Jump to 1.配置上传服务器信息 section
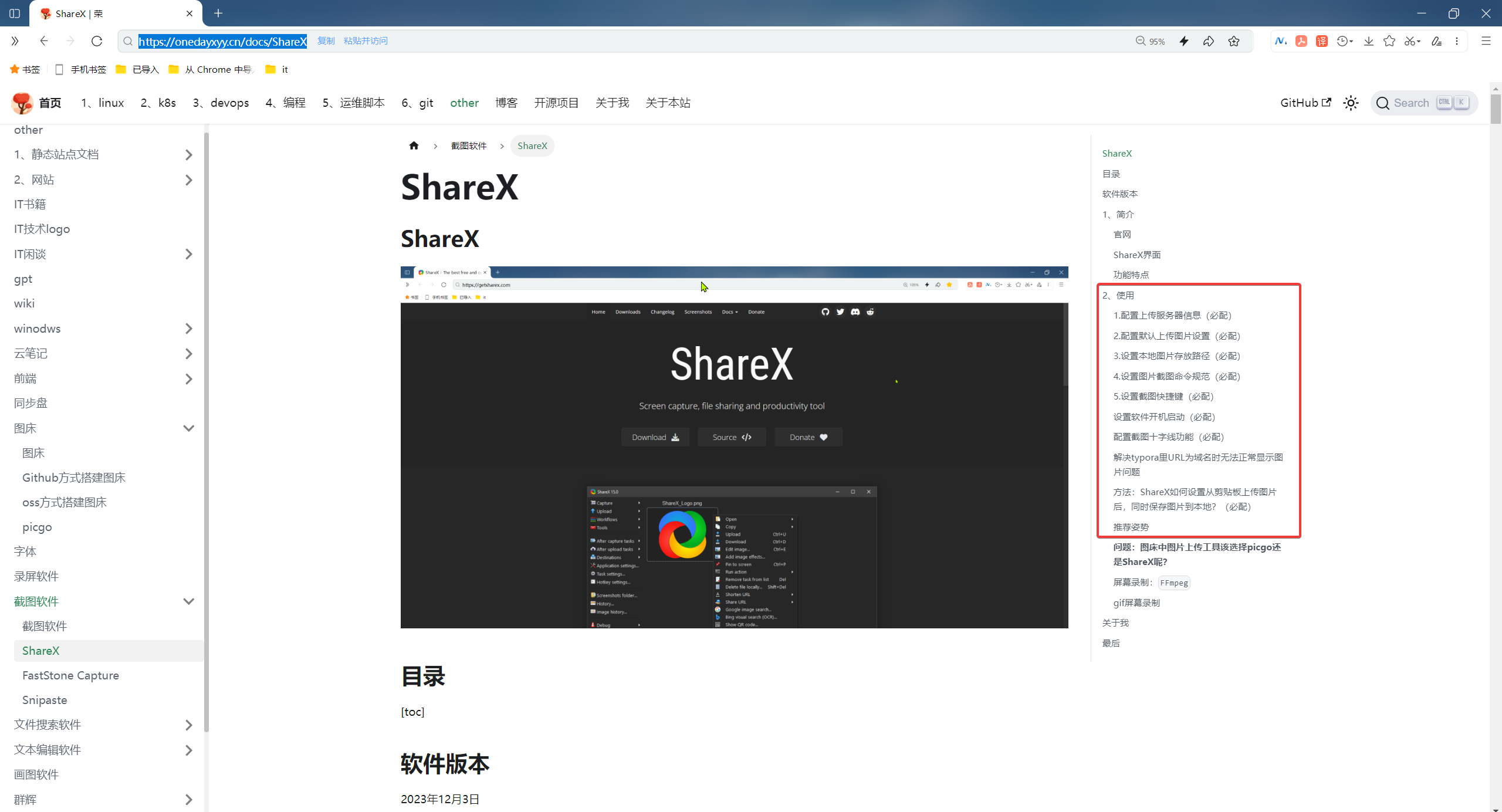Viewport: 1502px width, 812px height. 1172,315
